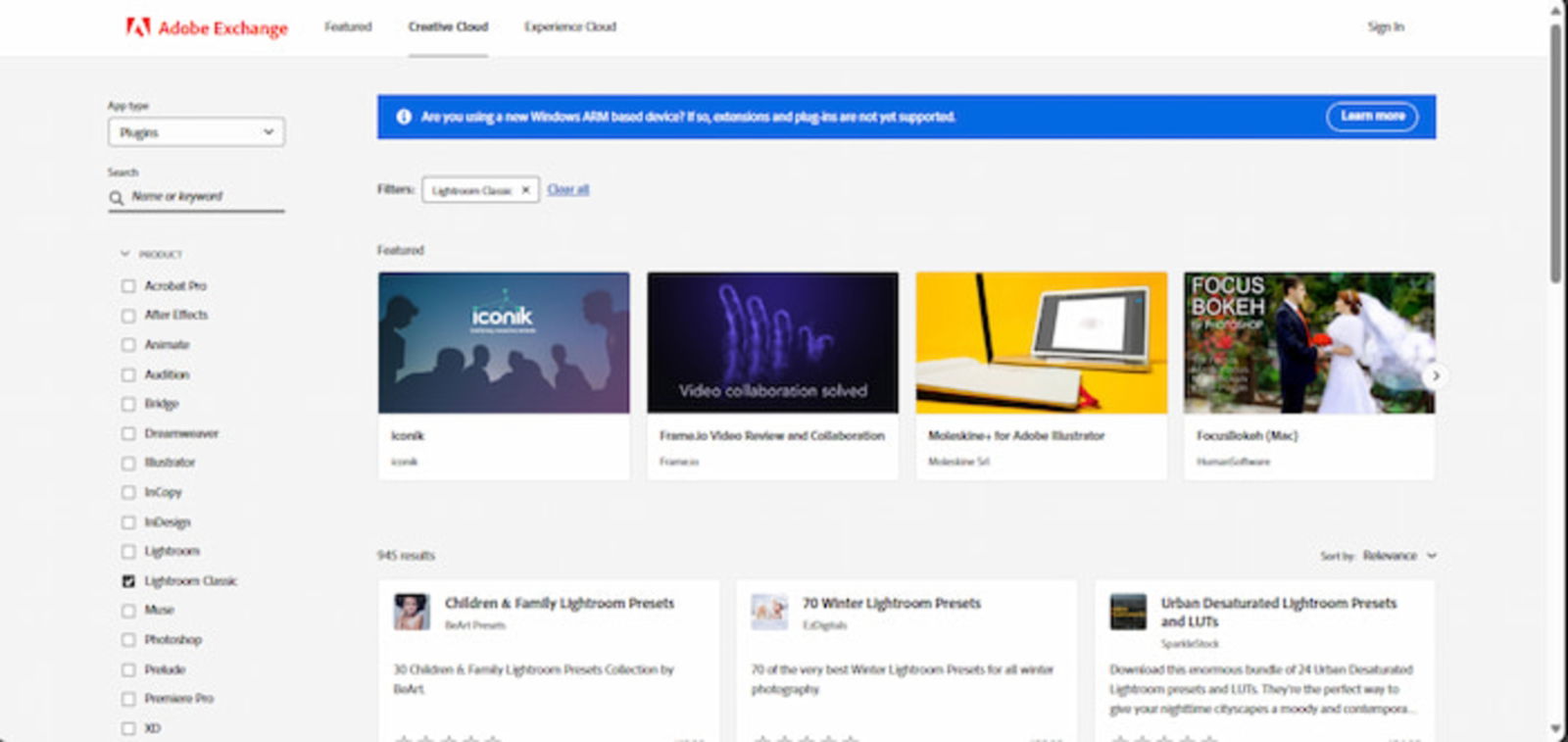Click the SparkleStock publisher name

coord(1190,644)
